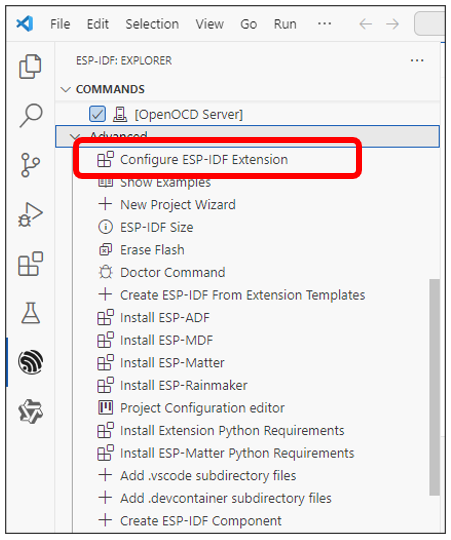Toggle the OpenOCD Server checkbox
The height and width of the screenshot is (540, 451).
pos(97,114)
